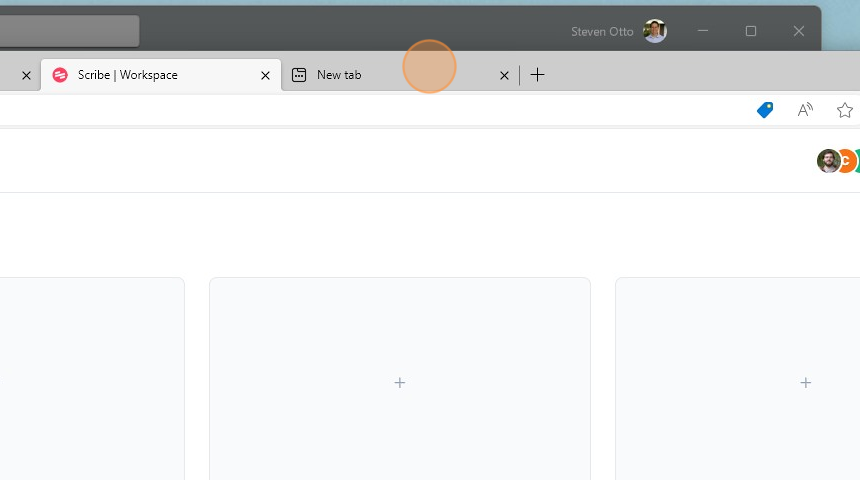Close the leftmost partially visible tab
Image resolution: width=860 pixels, height=480 pixels.
coord(26,75)
